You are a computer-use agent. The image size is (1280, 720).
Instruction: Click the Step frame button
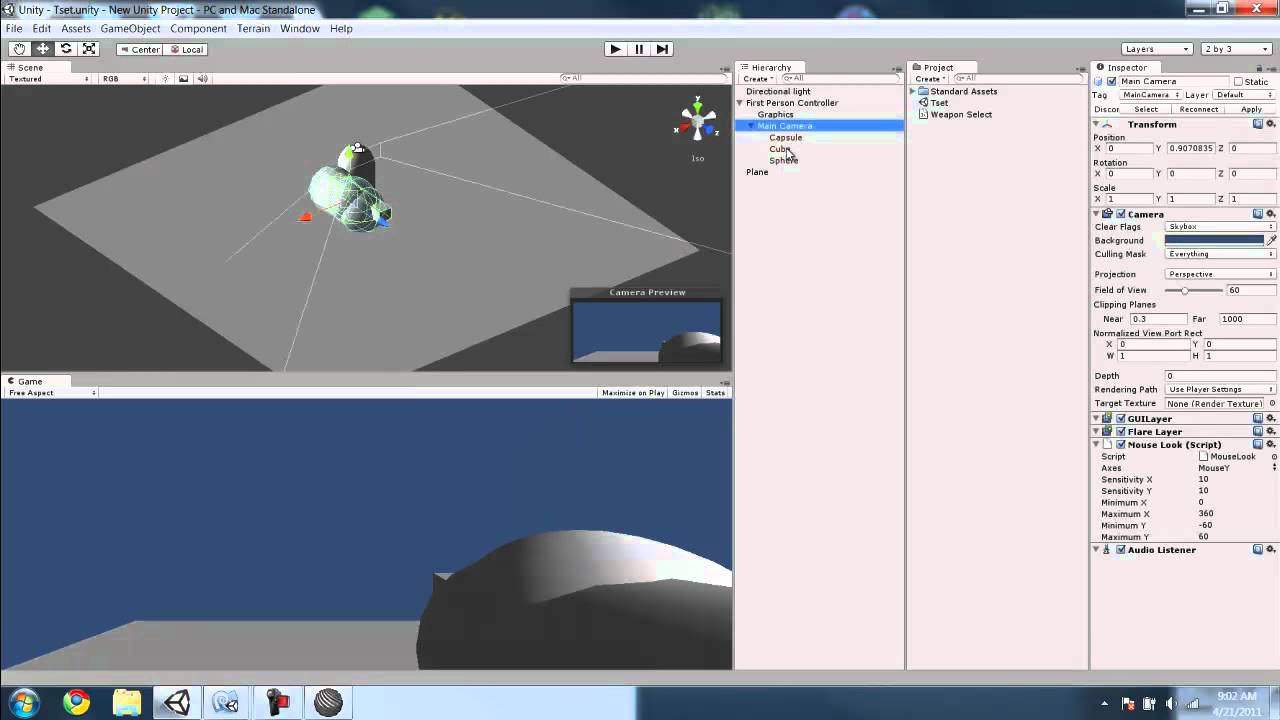tap(661, 49)
